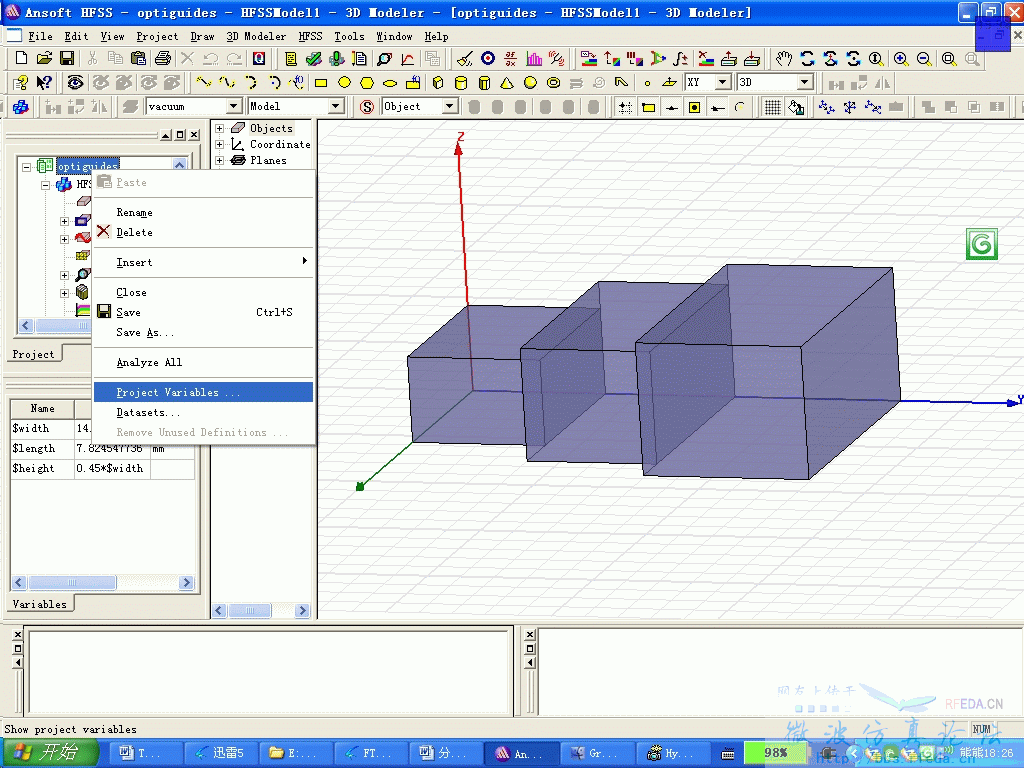The height and width of the screenshot is (768, 1024).
Task: Click the Variables panel horizontal scrollbar thumb
Action: (72, 582)
